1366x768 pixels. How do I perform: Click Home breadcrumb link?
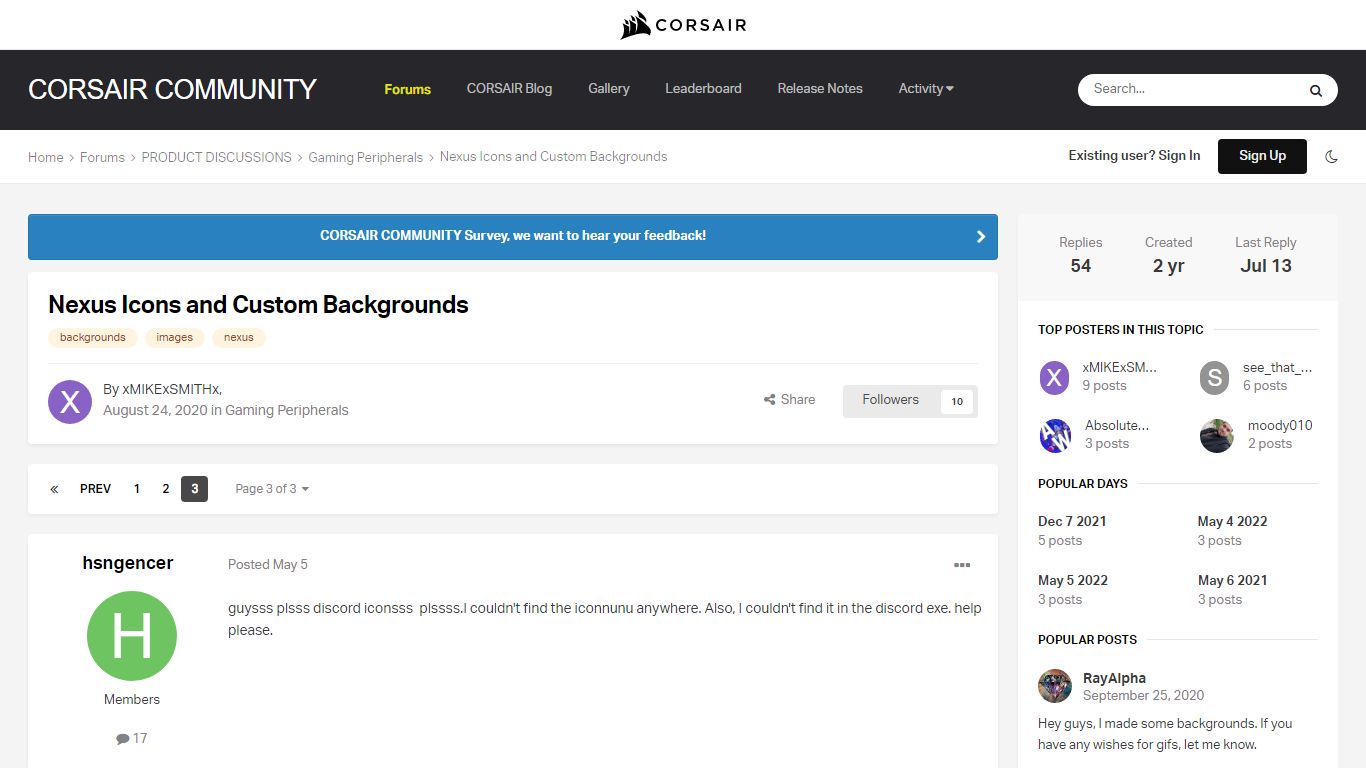[x=46, y=158]
